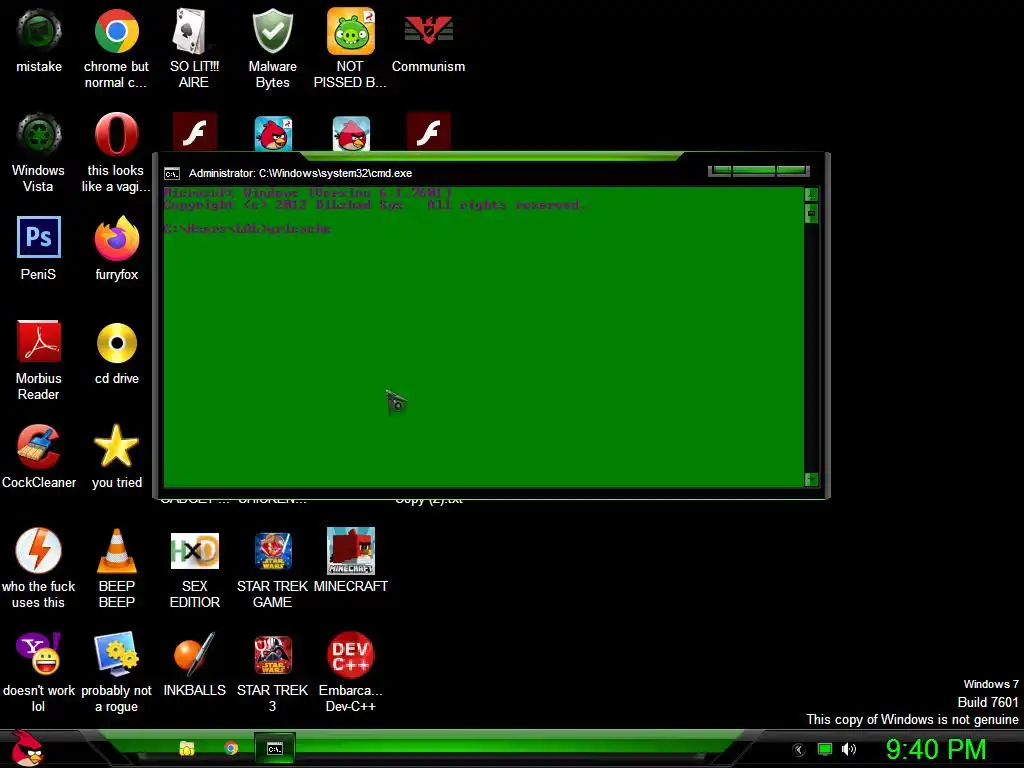Screen dimensions: 1024x768
Task: Click the cmd.exe taskbar button
Action: click(x=275, y=748)
